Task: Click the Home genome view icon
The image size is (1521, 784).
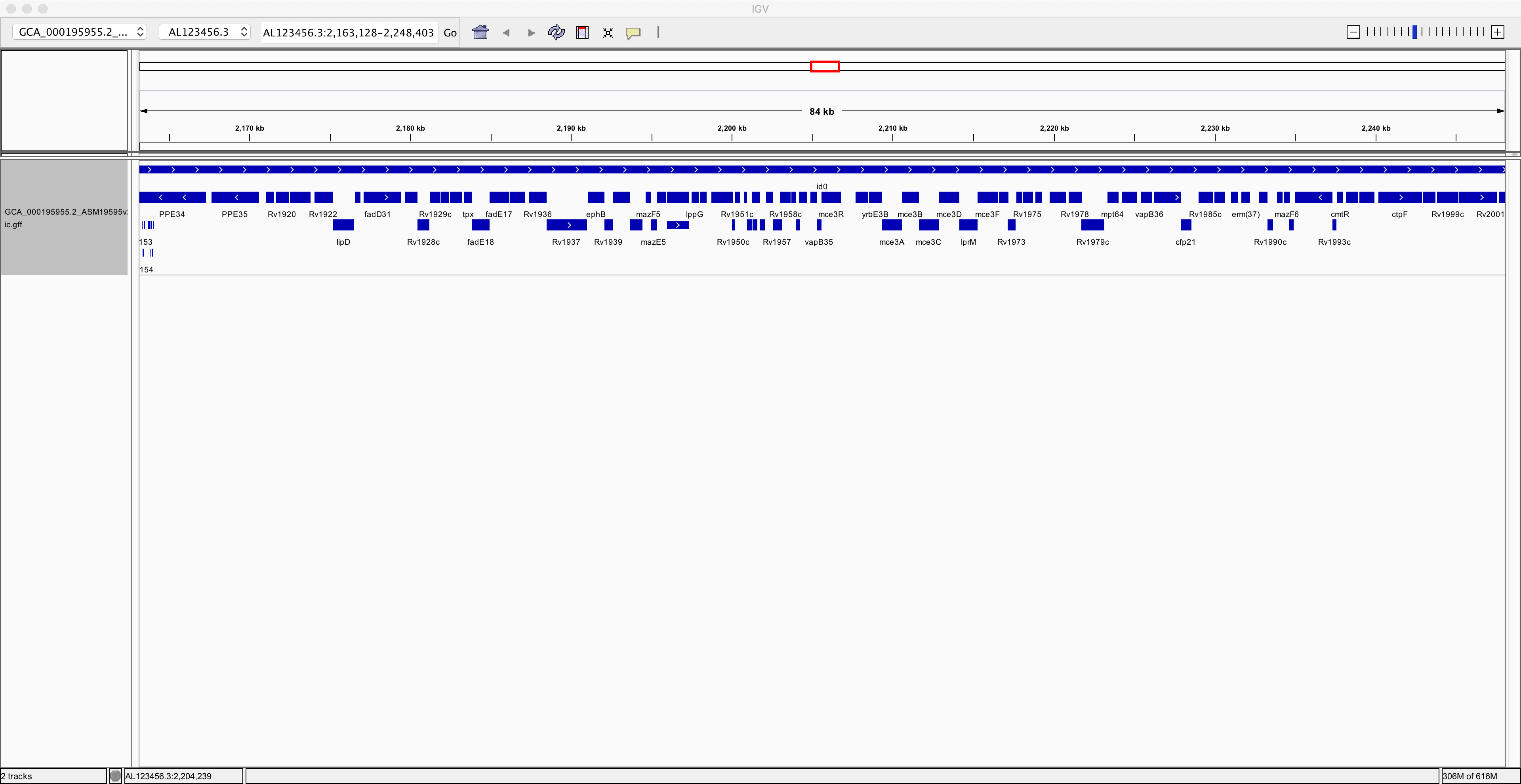Action: [480, 32]
